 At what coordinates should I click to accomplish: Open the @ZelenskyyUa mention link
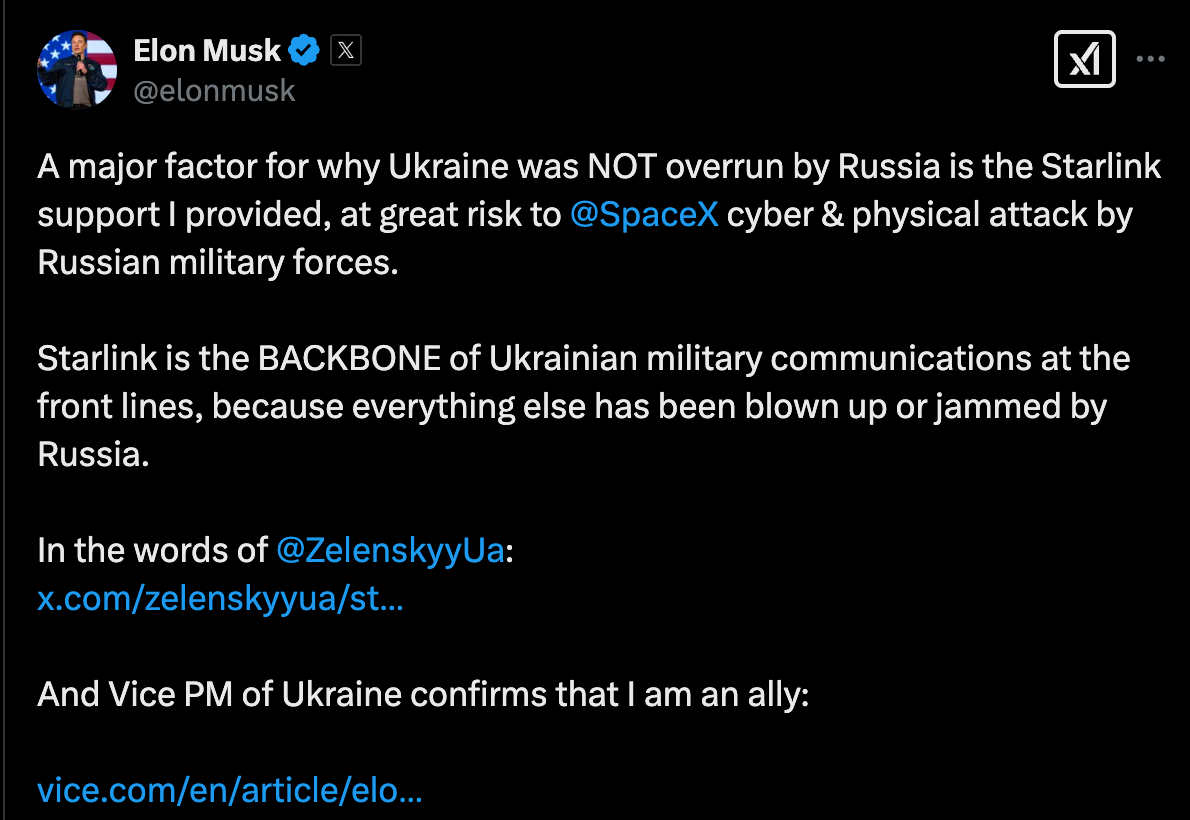390,549
